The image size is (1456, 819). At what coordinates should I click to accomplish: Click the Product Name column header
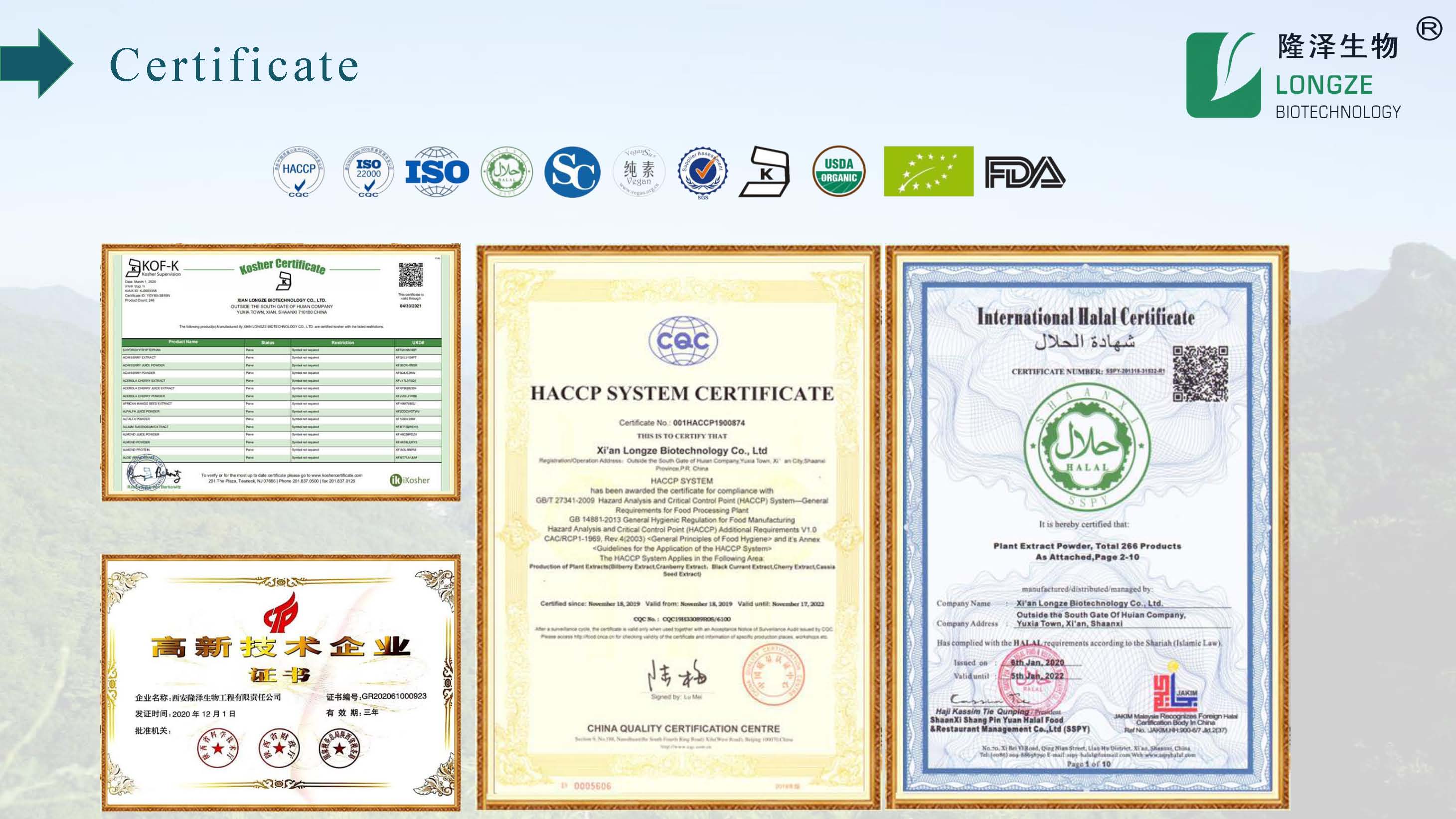(x=183, y=342)
